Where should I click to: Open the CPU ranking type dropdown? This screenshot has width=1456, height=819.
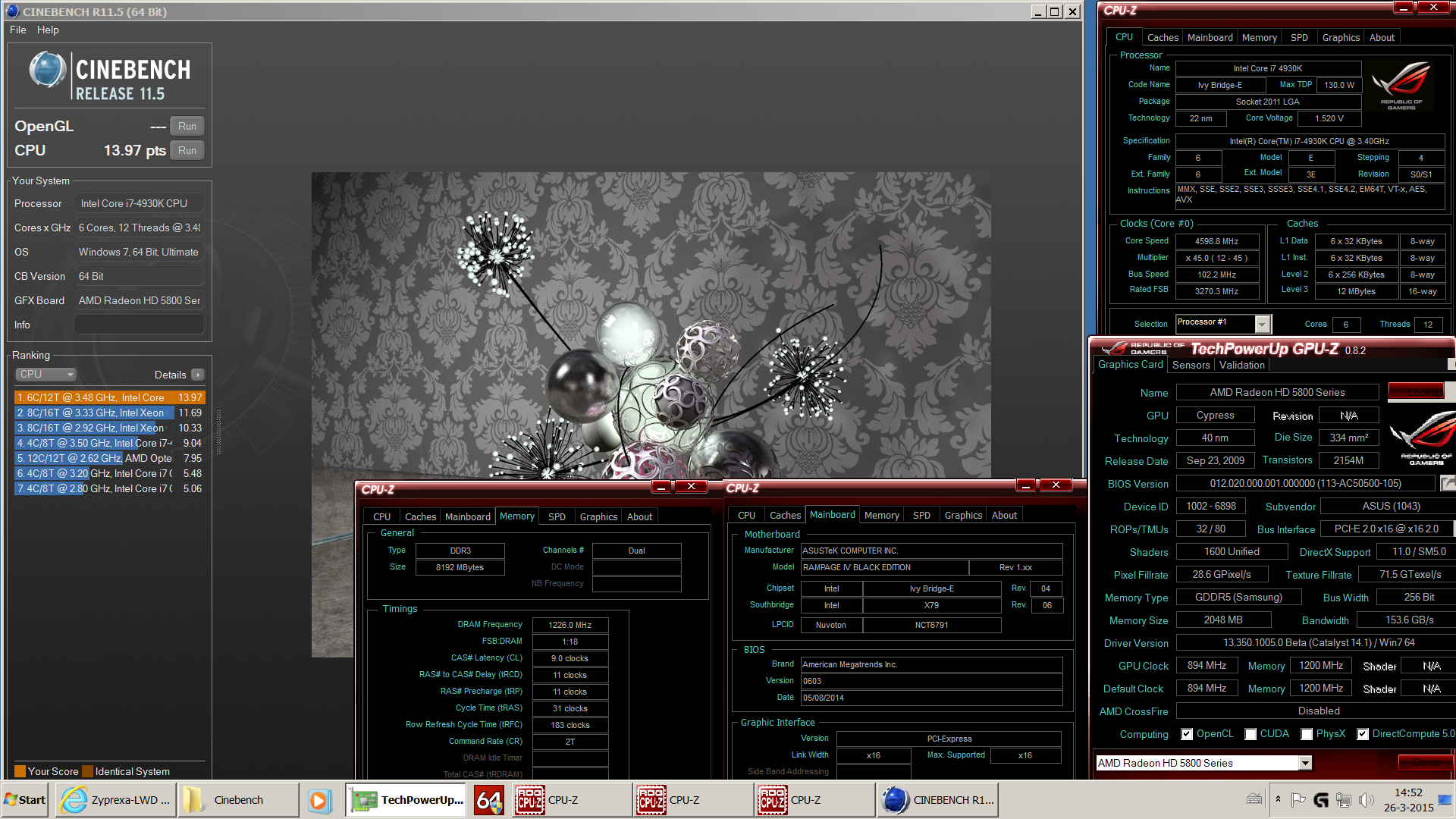pos(46,375)
